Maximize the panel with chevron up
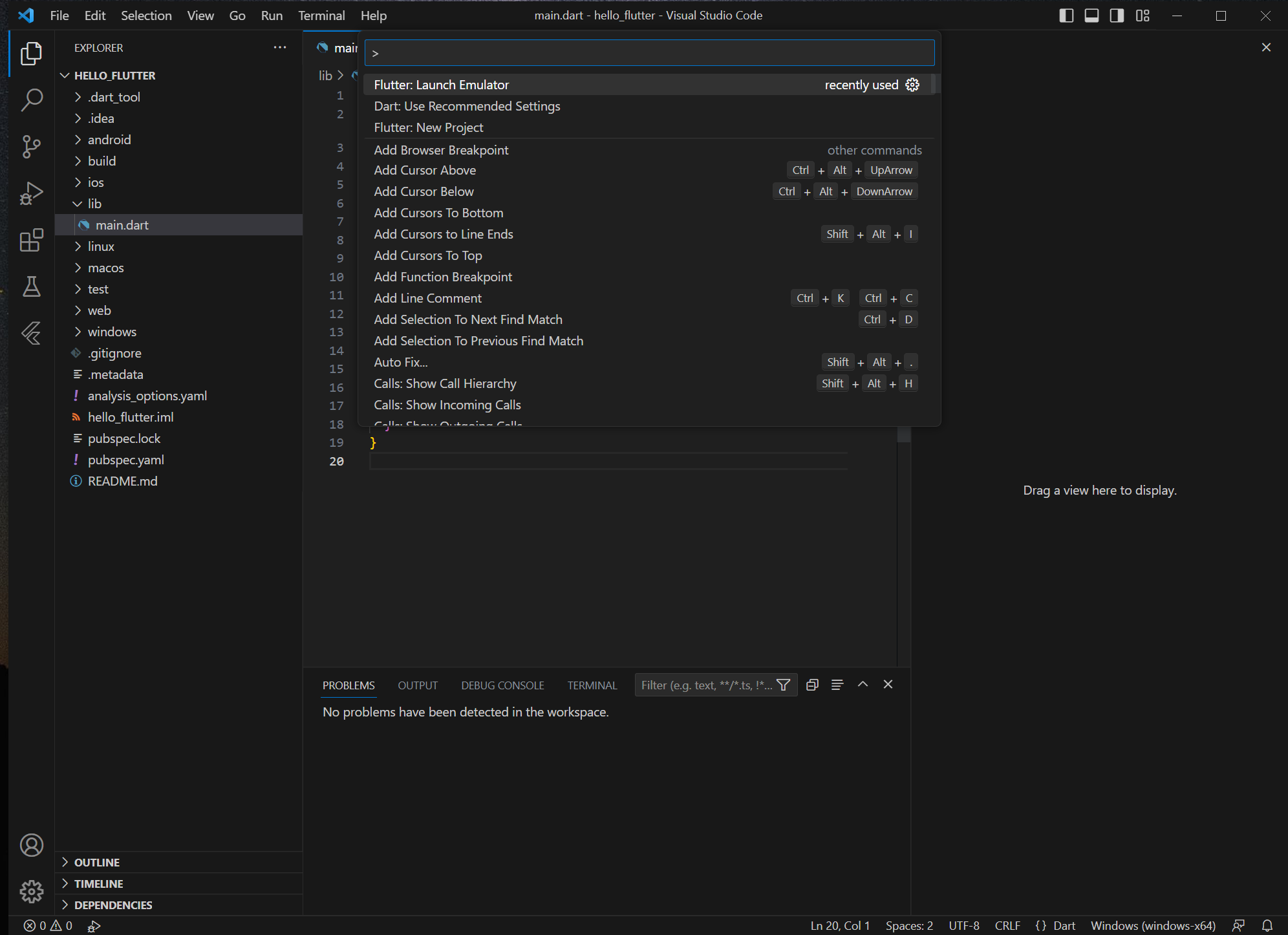This screenshot has width=1288, height=935. pos(863,685)
